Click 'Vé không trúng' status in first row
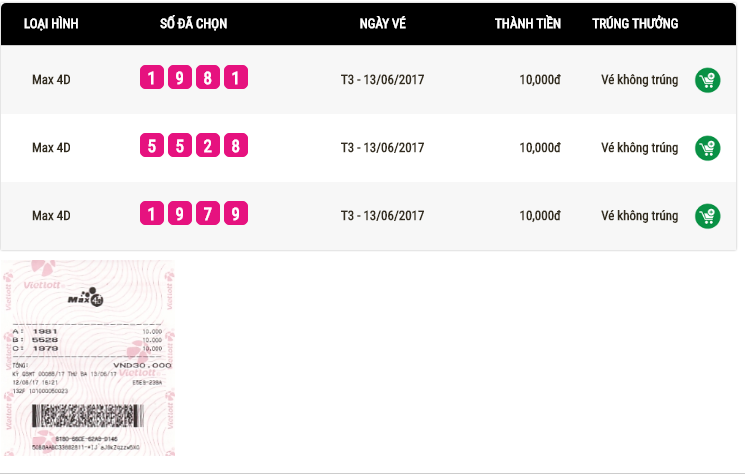Viewport: 745px width, 474px height. (x=639, y=80)
